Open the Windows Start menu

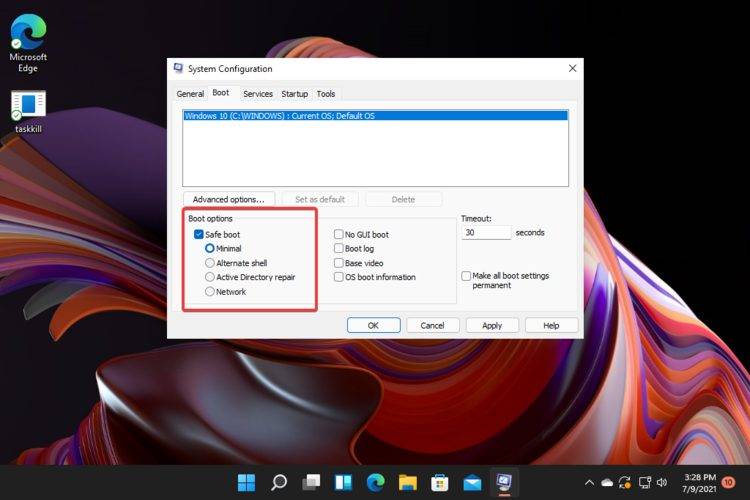click(x=246, y=483)
